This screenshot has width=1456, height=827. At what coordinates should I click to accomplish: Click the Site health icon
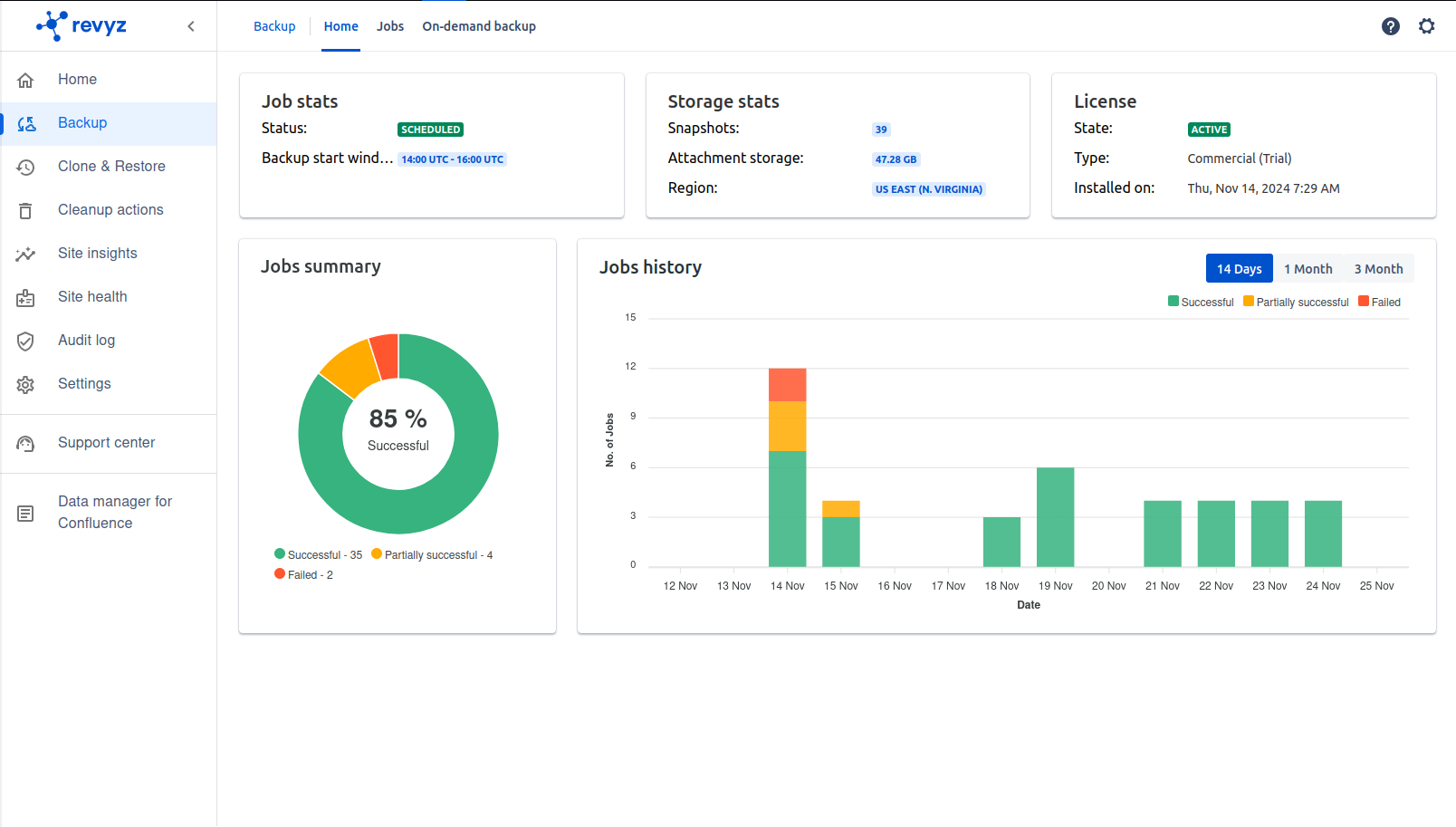click(x=25, y=297)
